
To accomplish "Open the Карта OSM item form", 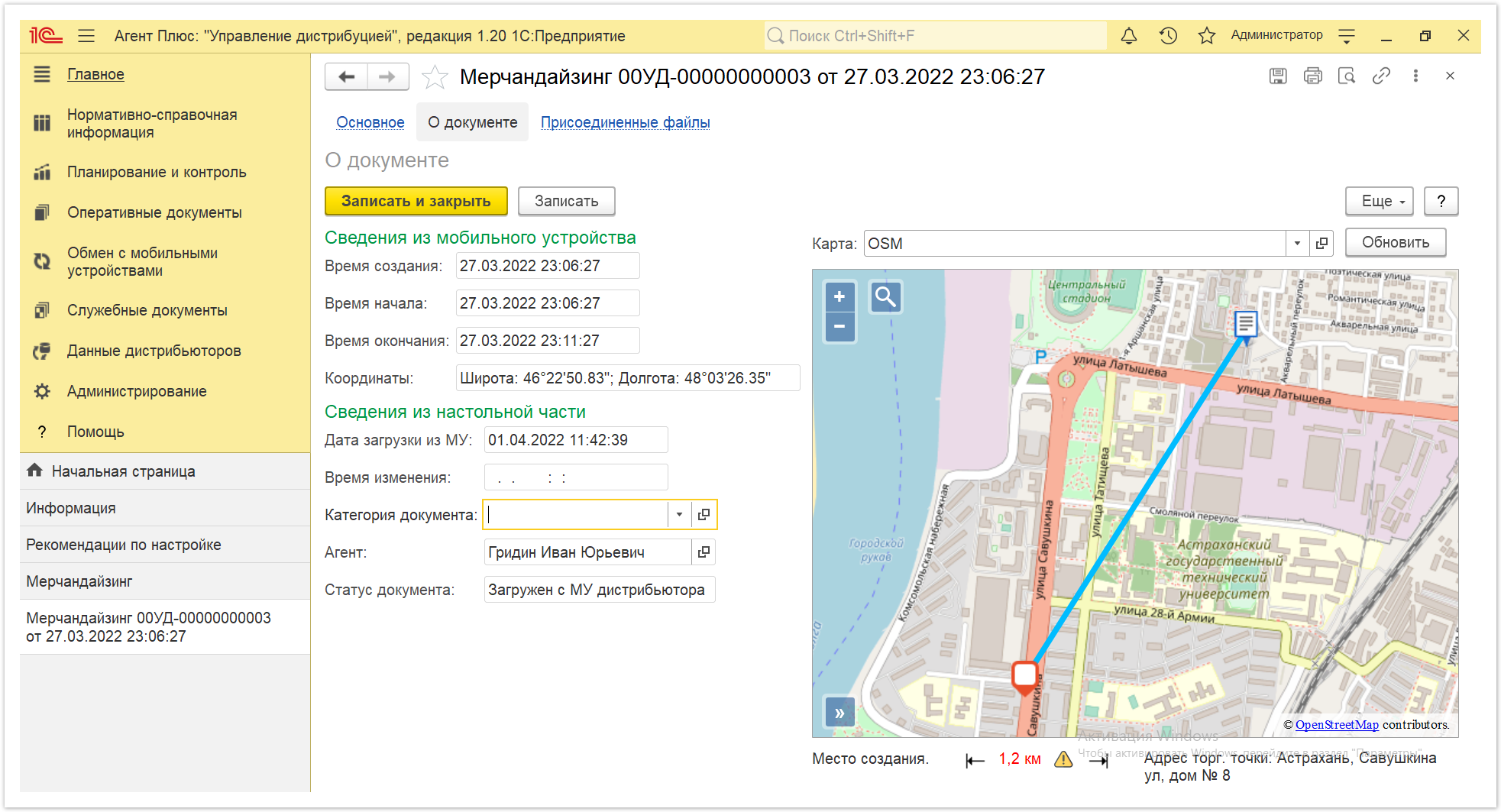I will [x=1321, y=244].
